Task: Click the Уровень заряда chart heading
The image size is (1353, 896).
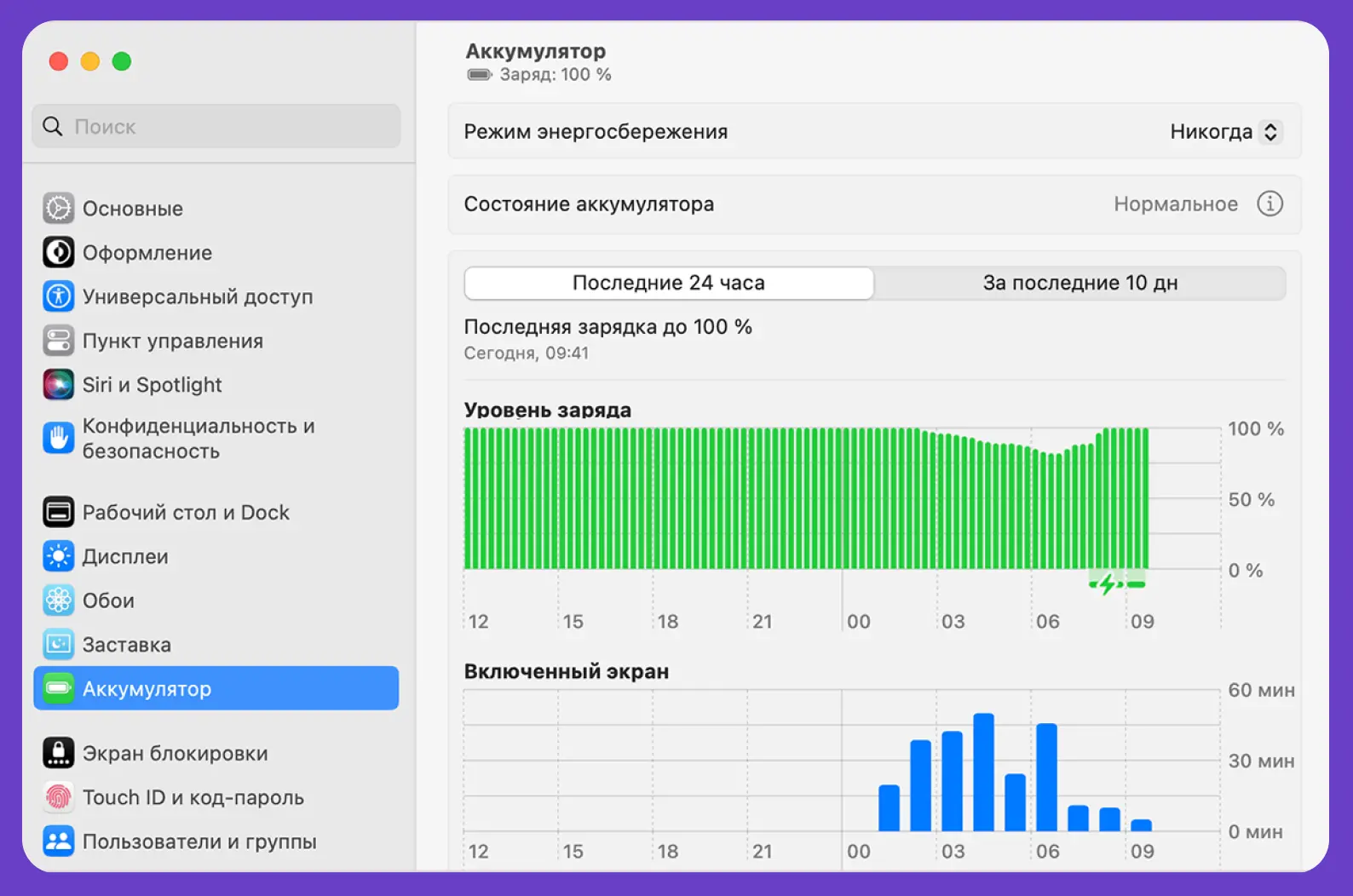Action: coord(548,410)
